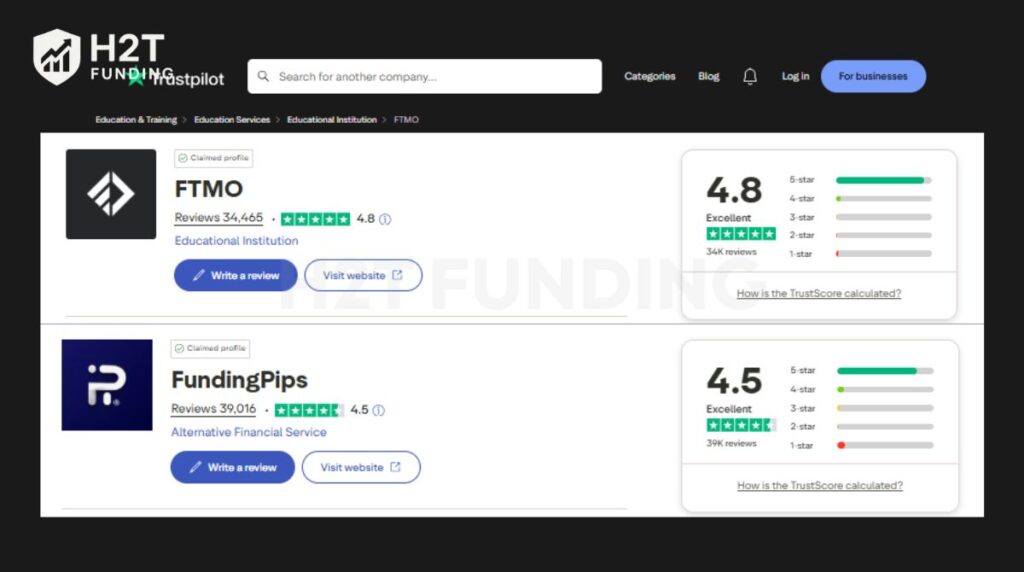Click the For businesses button
The height and width of the screenshot is (572, 1024).
point(873,76)
